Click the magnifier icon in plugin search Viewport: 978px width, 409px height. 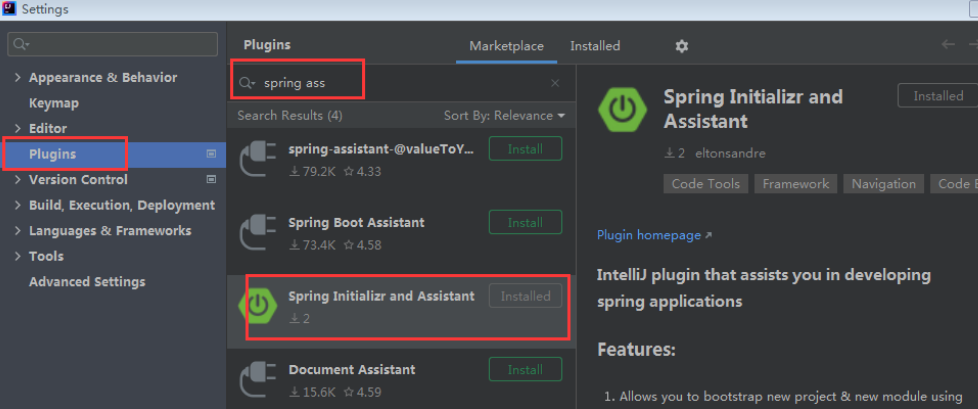pyautogui.click(x=248, y=84)
